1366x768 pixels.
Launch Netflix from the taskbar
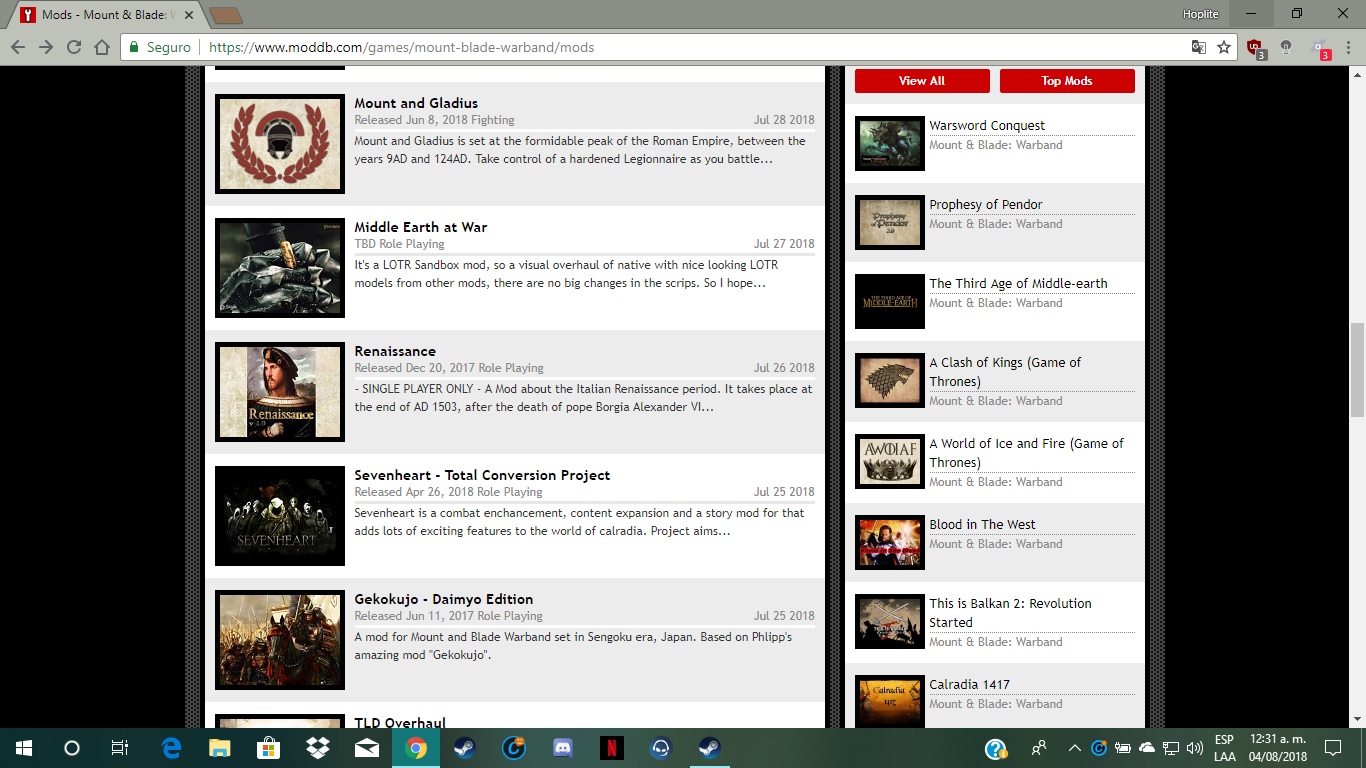pyautogui.click(x=611, y=748)
